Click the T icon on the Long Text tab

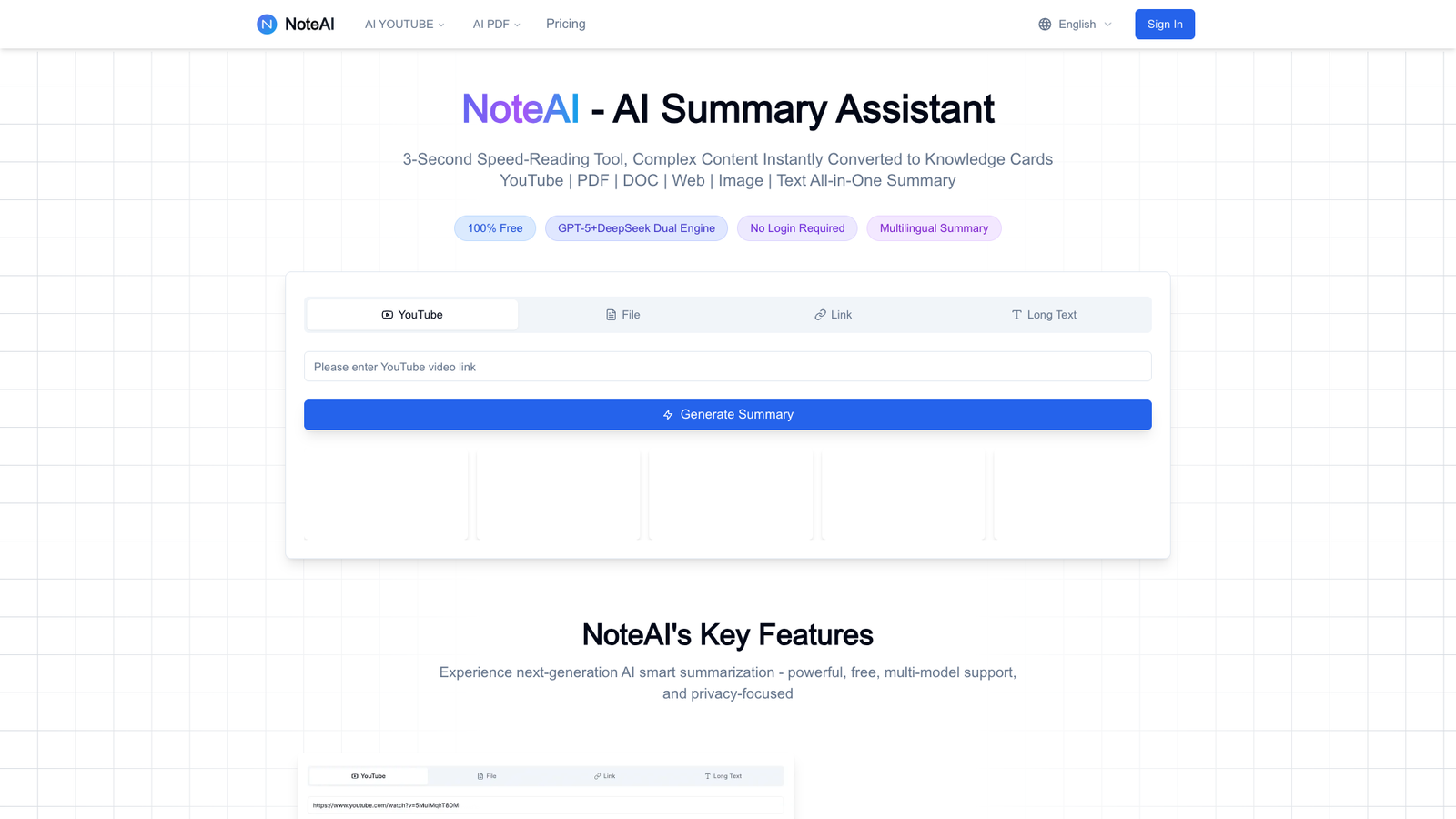point(1016,314)
